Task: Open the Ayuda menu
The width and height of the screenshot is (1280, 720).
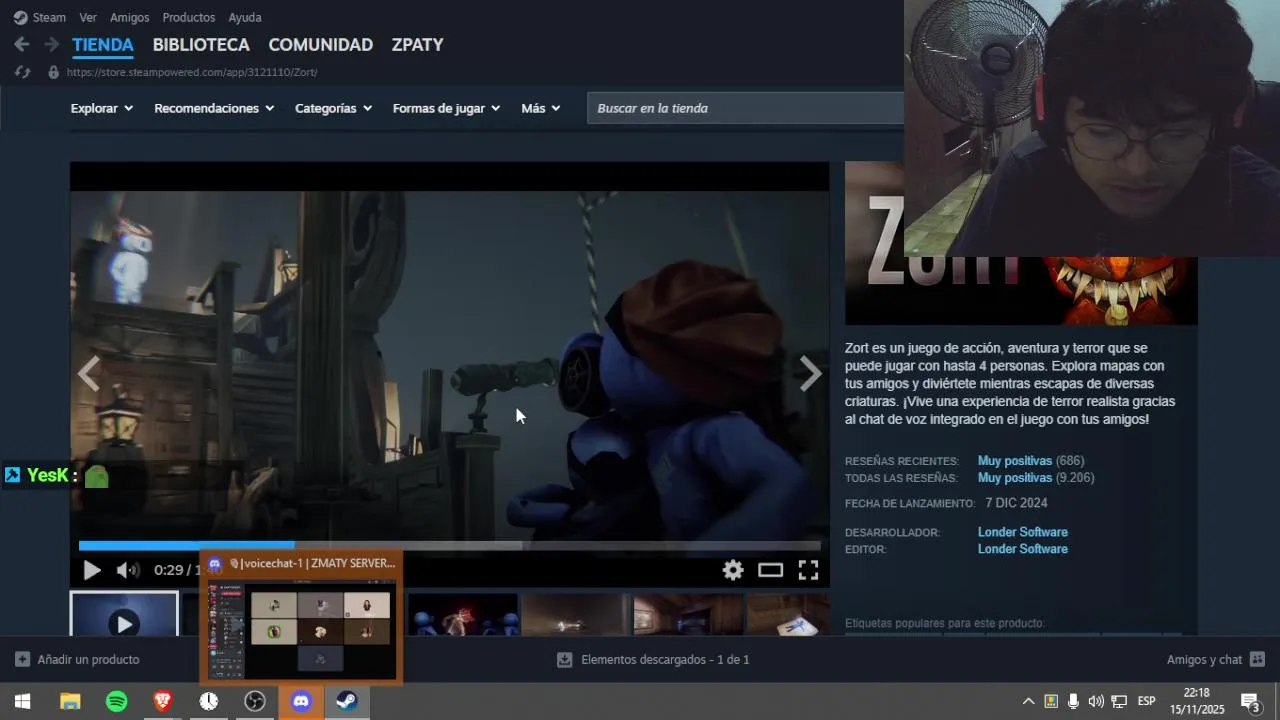Action: [245, 17]
